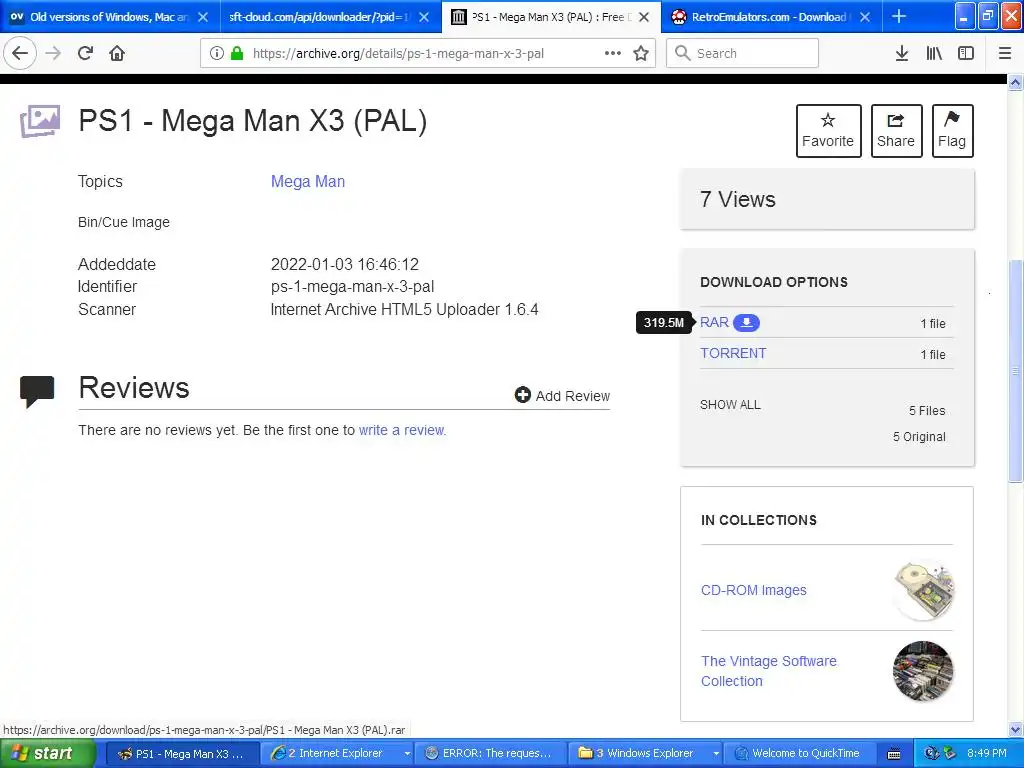Open a new browser tab
1024x768 pixels.
pos(899,16)
